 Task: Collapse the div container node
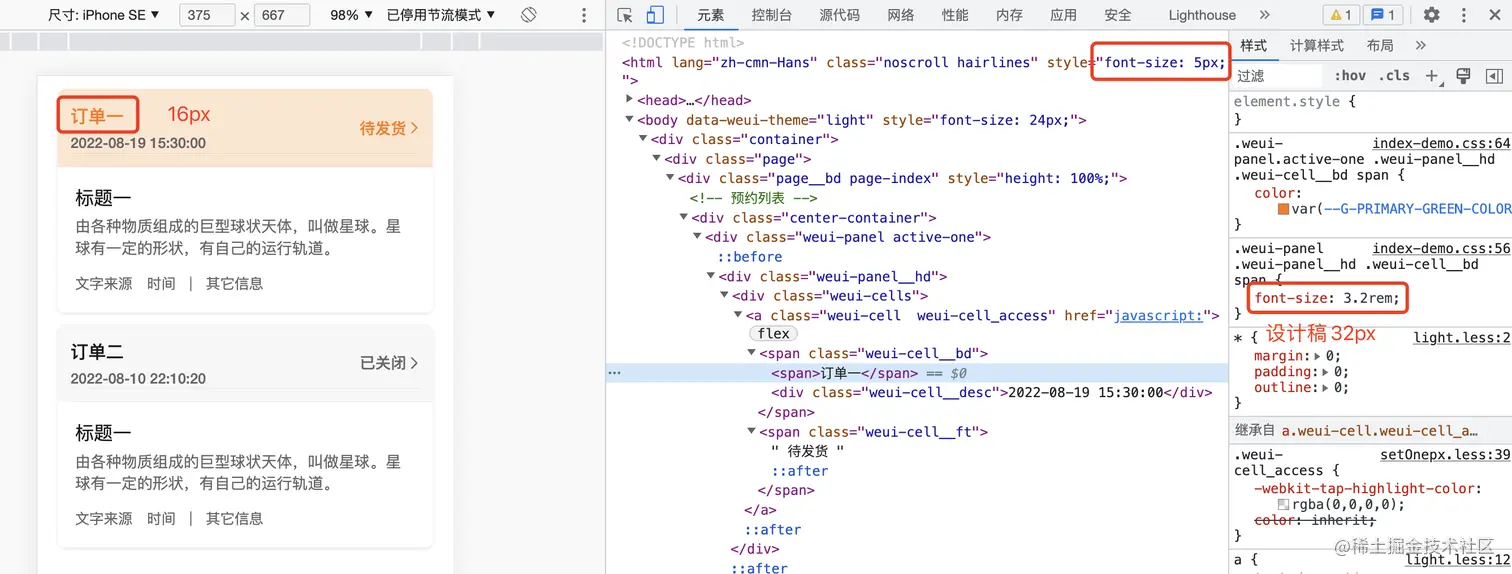tap(643, 139)
